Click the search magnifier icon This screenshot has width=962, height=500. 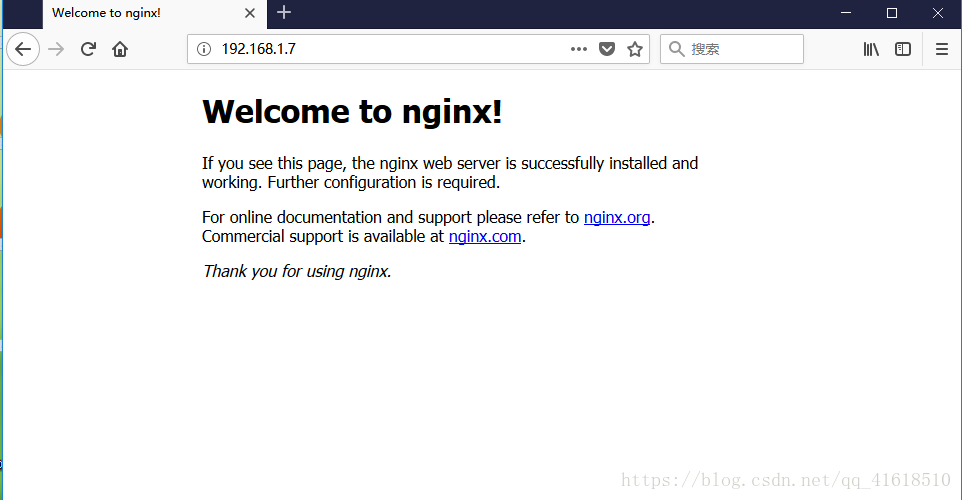coord(676,49)
